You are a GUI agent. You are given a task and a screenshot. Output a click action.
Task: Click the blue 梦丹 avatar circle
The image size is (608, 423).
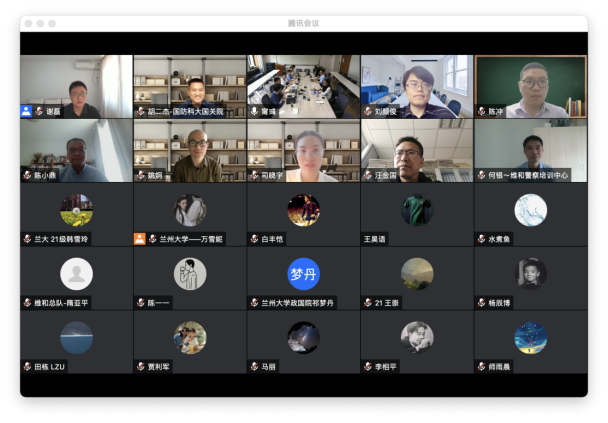click(x=304, y=273)
